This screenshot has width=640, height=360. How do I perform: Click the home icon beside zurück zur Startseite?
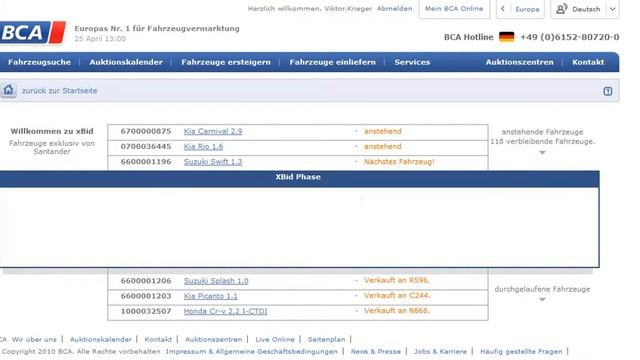[9, 90]
